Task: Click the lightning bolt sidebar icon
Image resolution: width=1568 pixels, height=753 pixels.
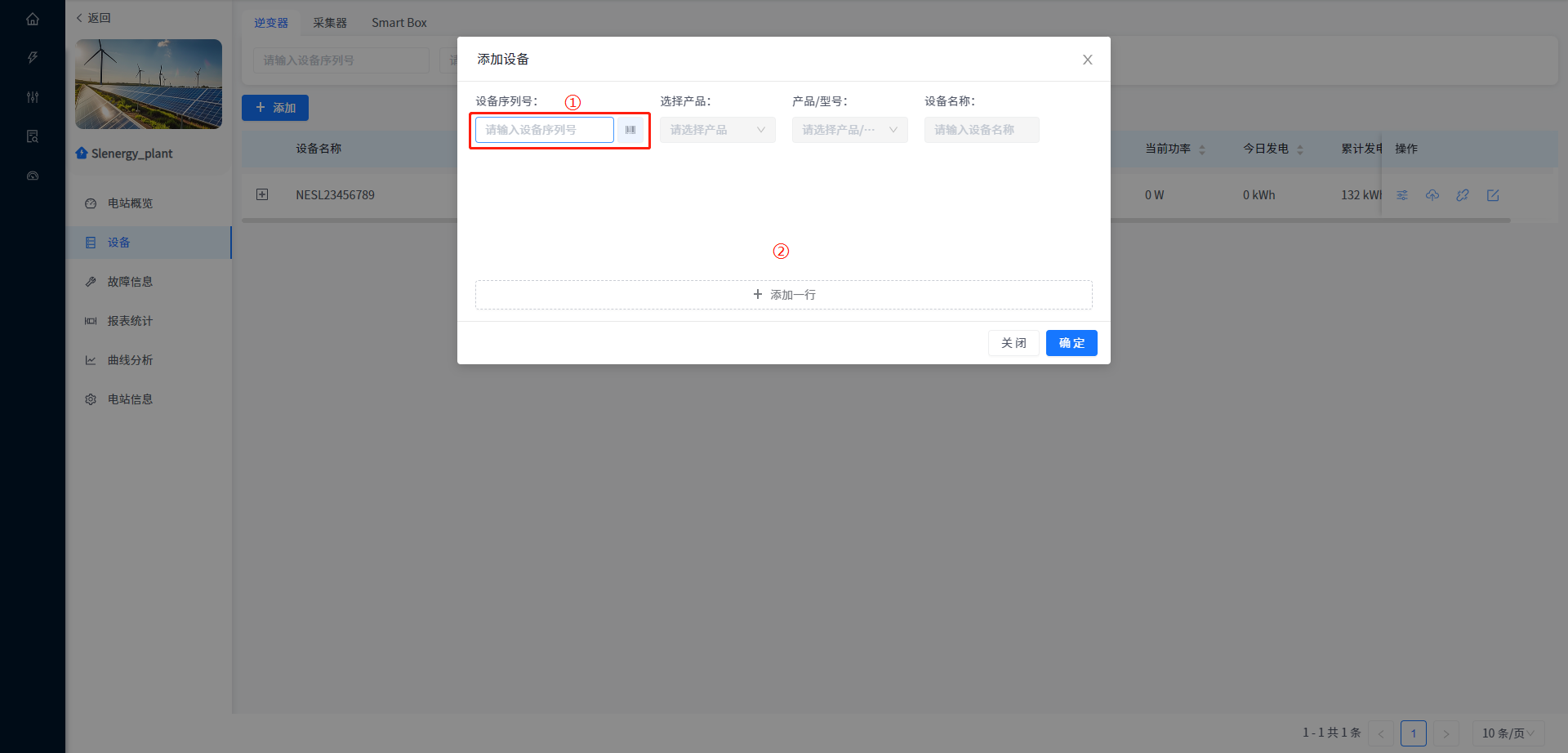Action: click(33, 57)
